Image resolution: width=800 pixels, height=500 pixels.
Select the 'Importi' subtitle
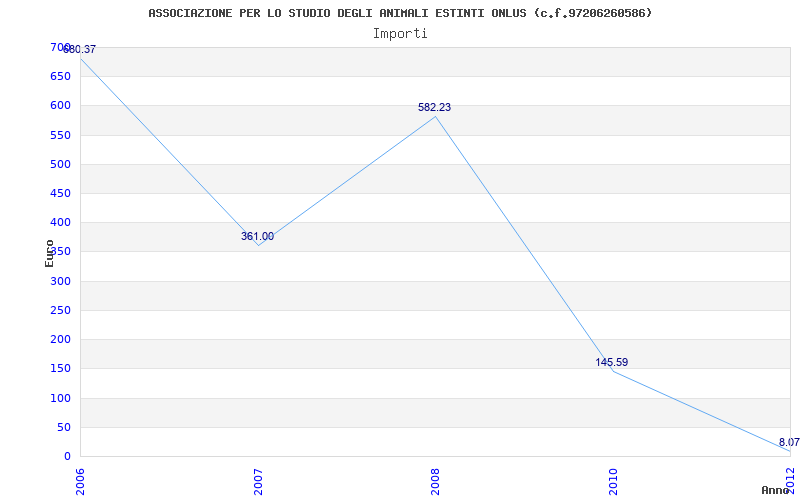(400, 34)
